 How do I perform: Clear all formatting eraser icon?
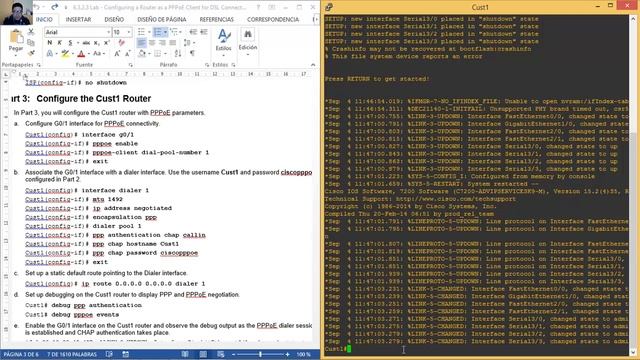pos(121,42)
